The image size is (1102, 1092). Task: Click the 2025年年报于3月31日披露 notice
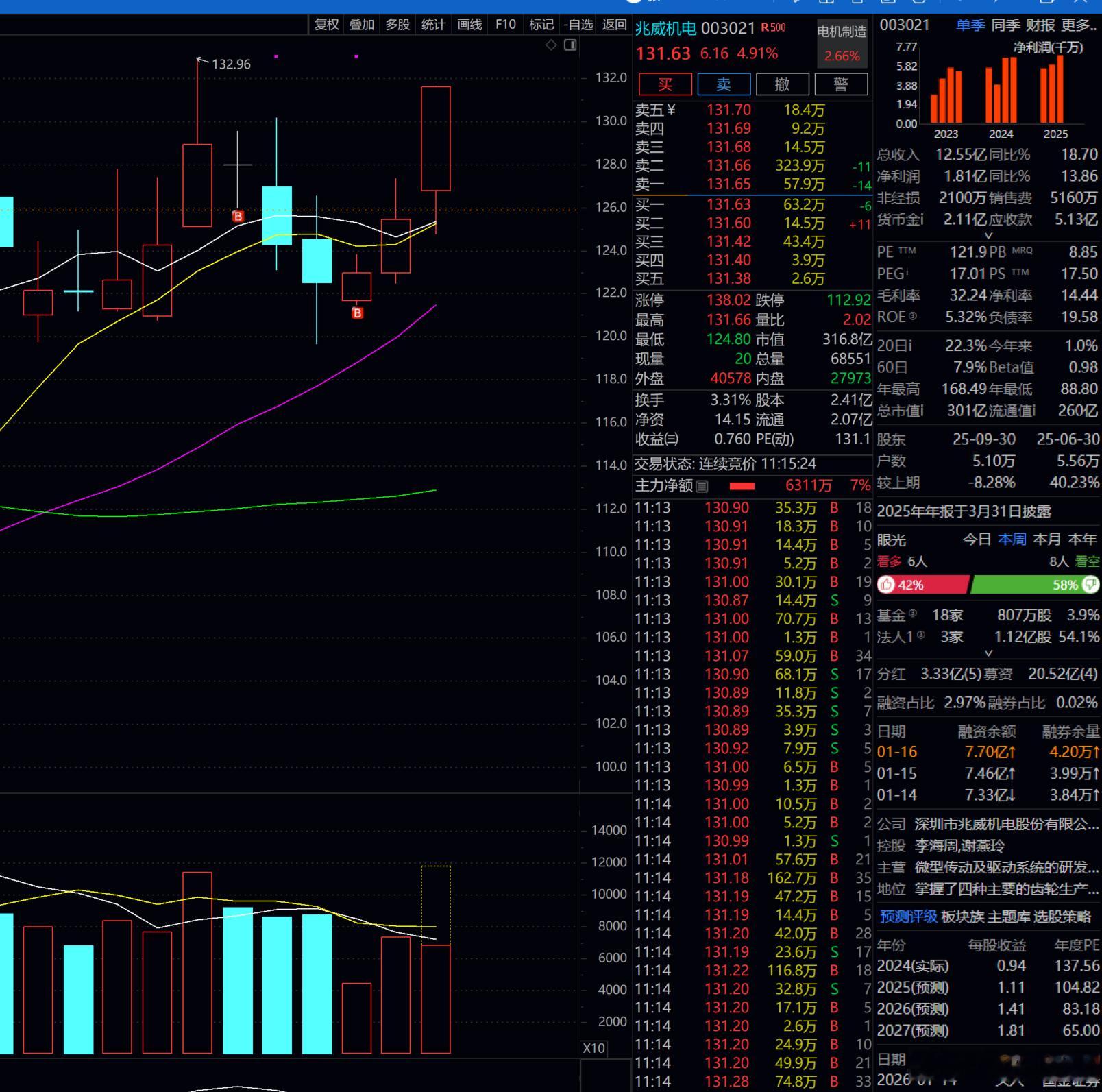964,511
